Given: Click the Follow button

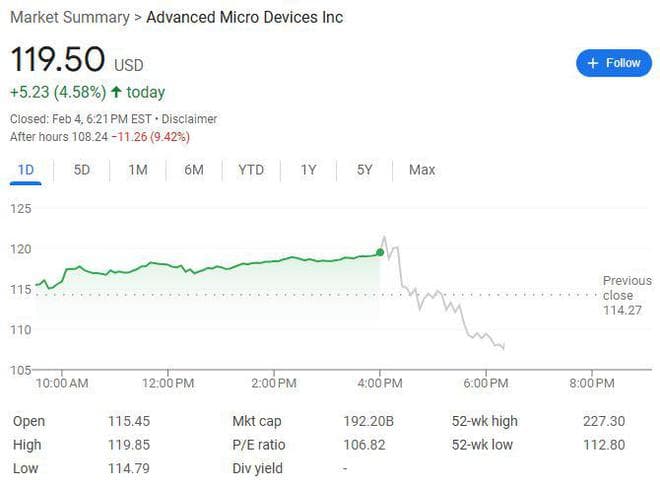Looking at the screenshot, I should point(613,63).
